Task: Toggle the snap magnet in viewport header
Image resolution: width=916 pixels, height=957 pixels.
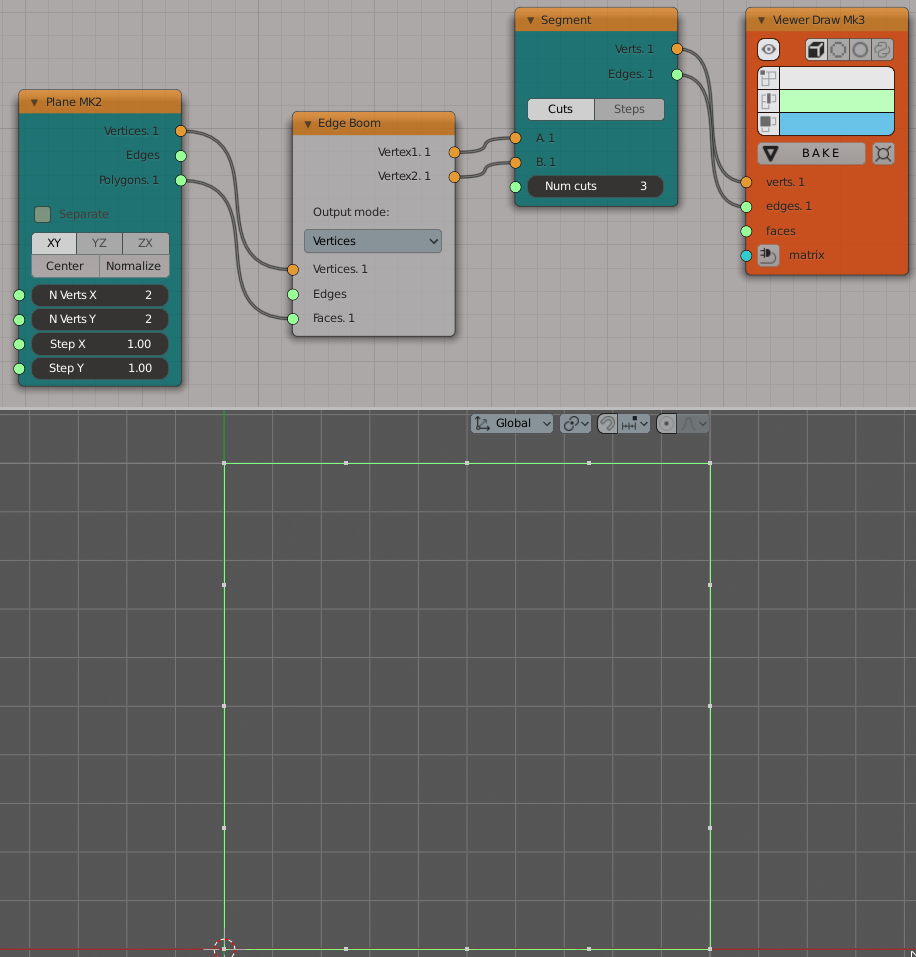Action: click(607, 423)
